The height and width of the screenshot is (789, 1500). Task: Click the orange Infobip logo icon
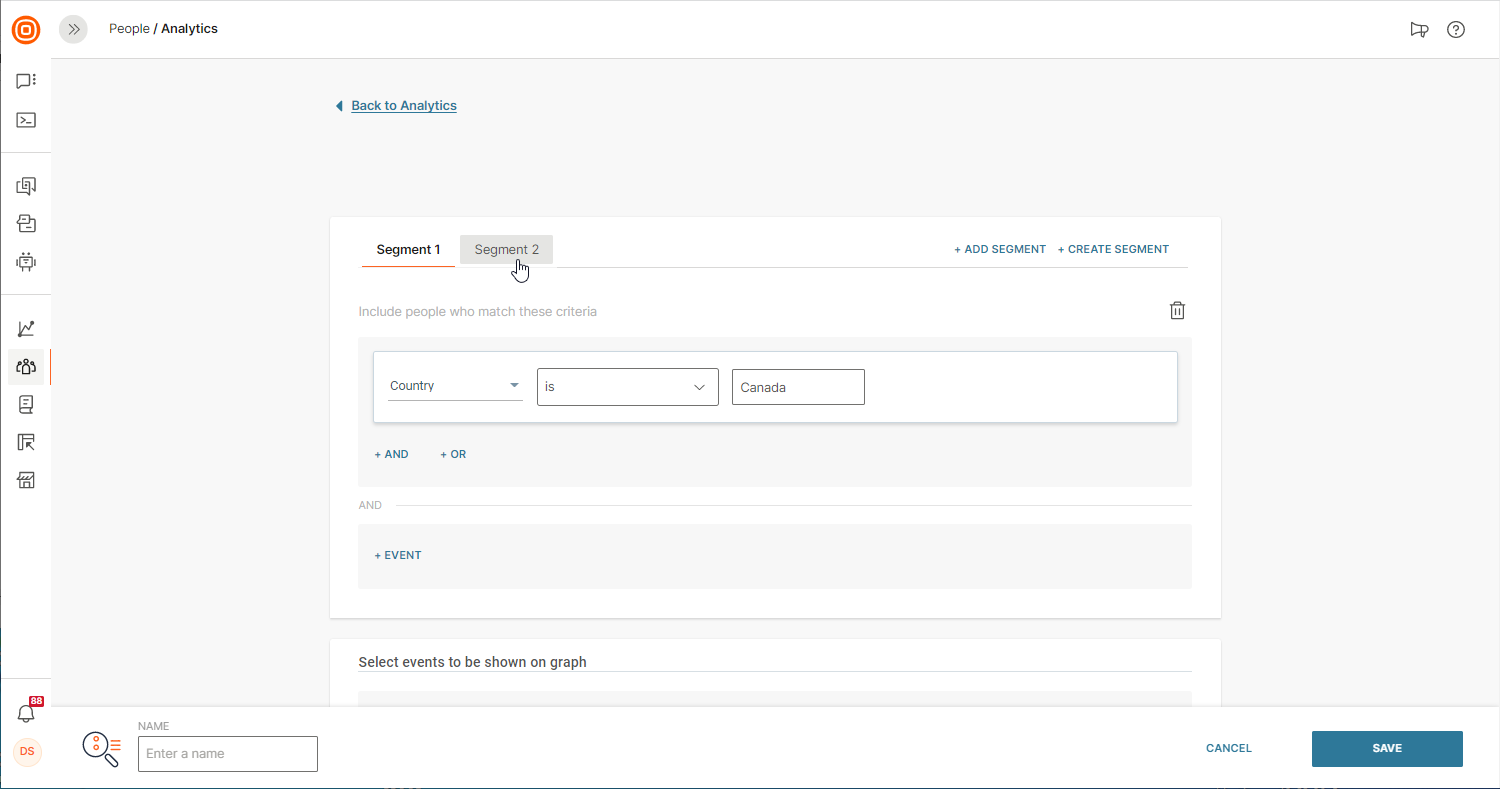(x=26, y=30)
